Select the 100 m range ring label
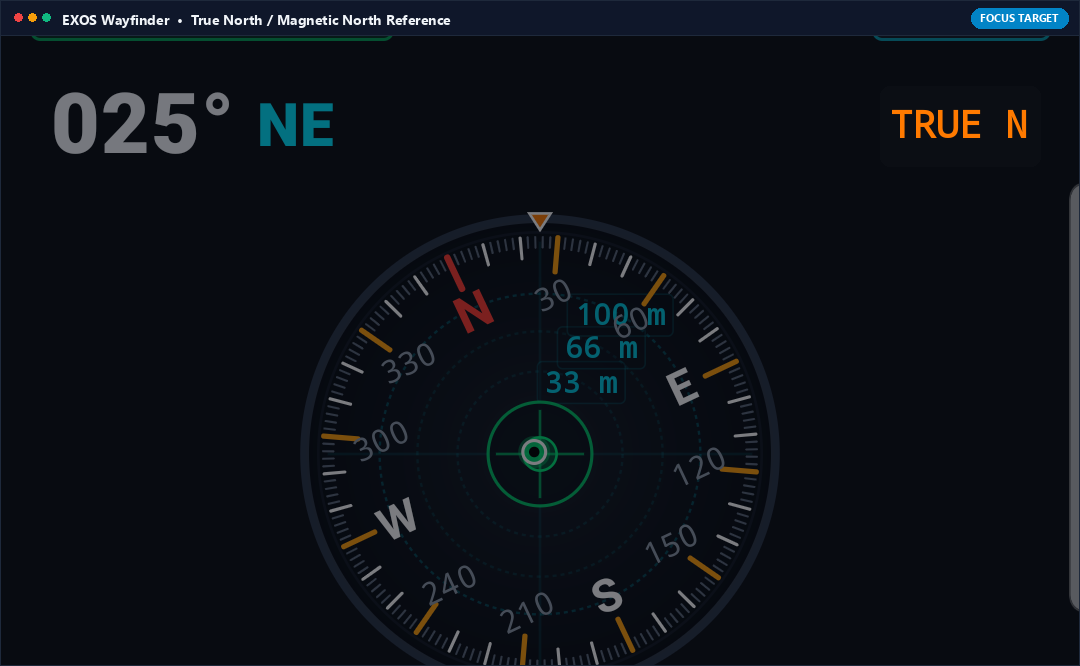Image resolution: width=1080 pixels, height=666 pixels. [620, 315]
